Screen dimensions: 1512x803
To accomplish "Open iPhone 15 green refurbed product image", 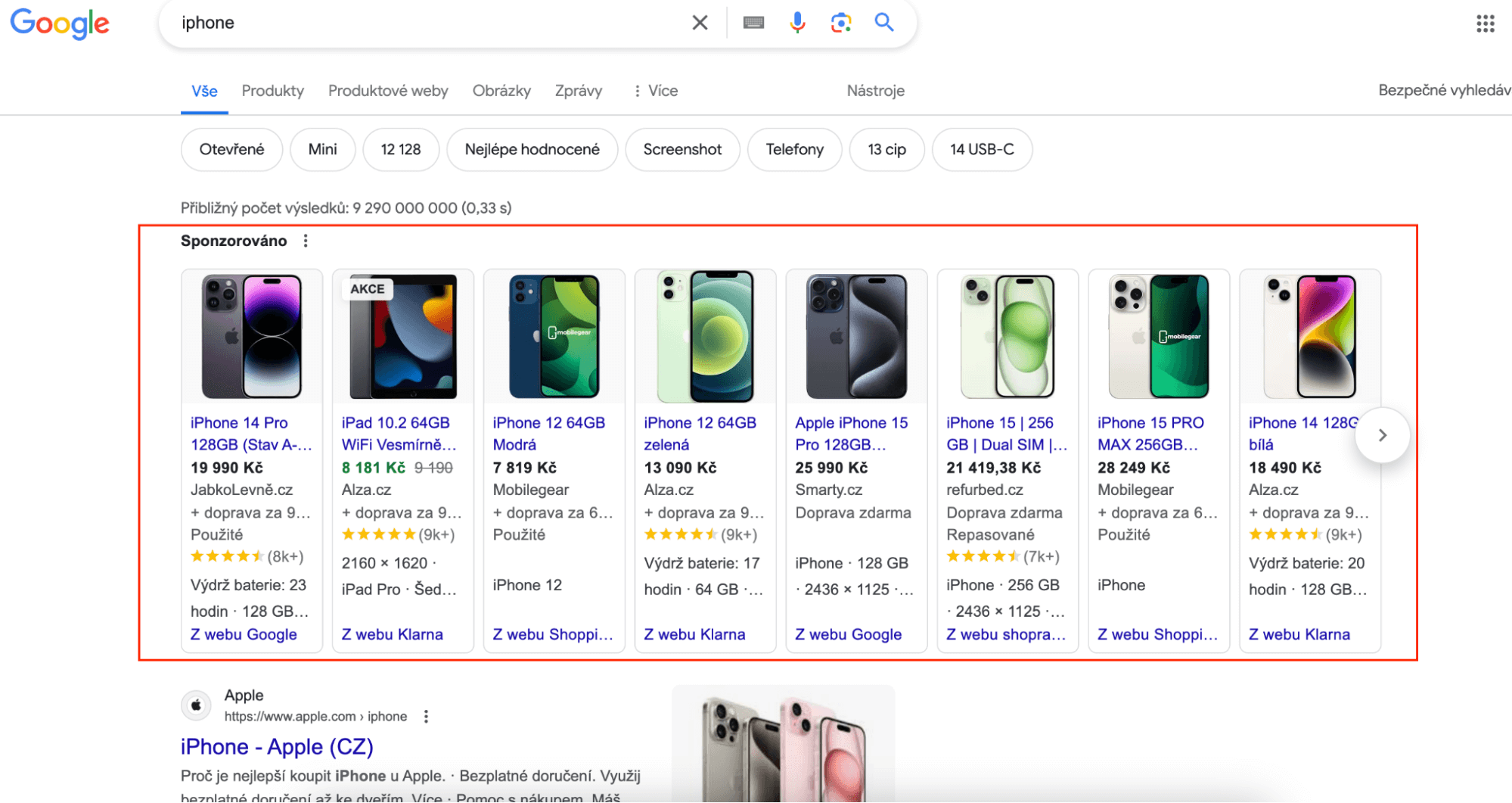I will 1008,337.
